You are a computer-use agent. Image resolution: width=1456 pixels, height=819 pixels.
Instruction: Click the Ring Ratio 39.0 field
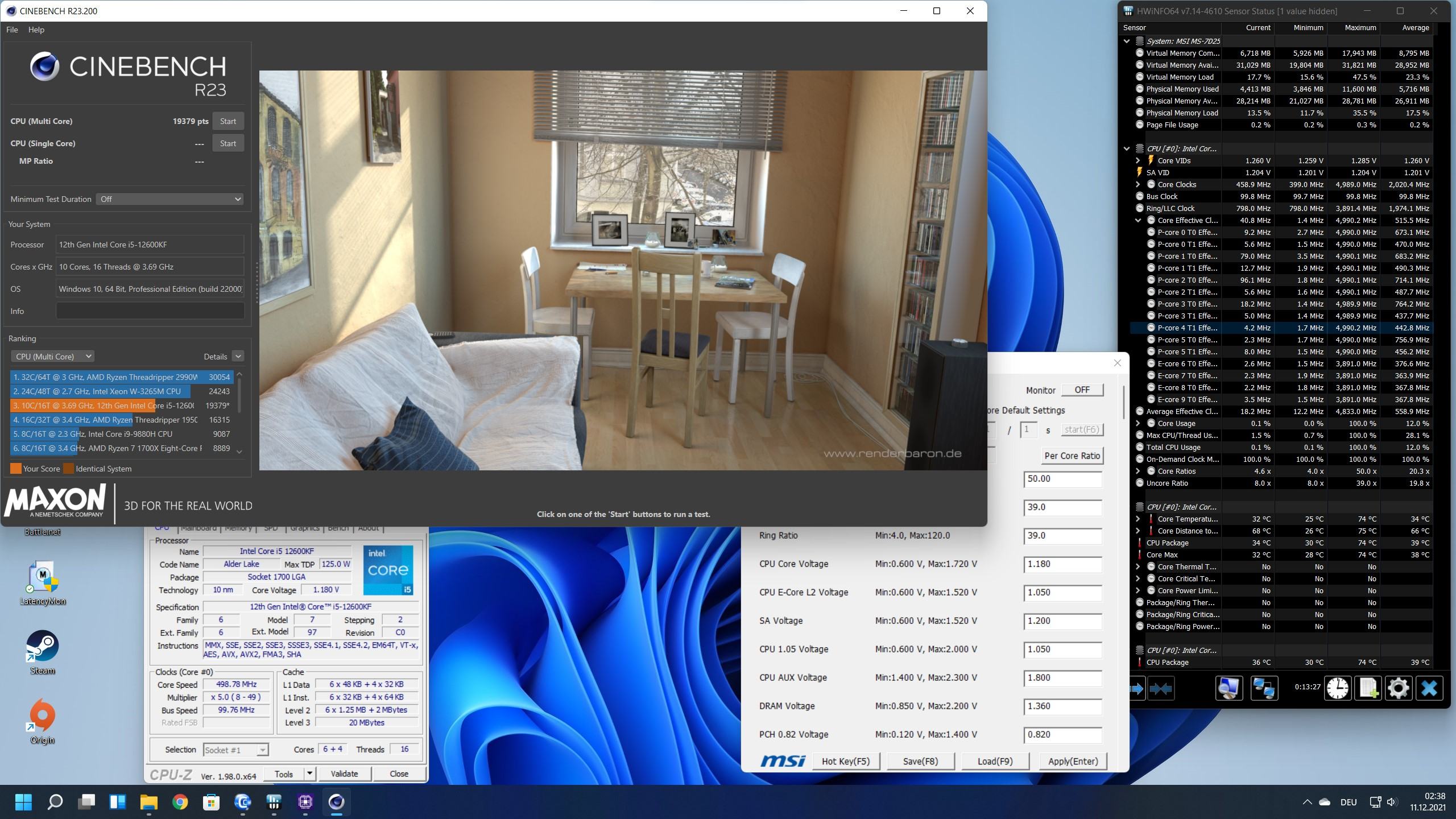[x=1062, y=536]
